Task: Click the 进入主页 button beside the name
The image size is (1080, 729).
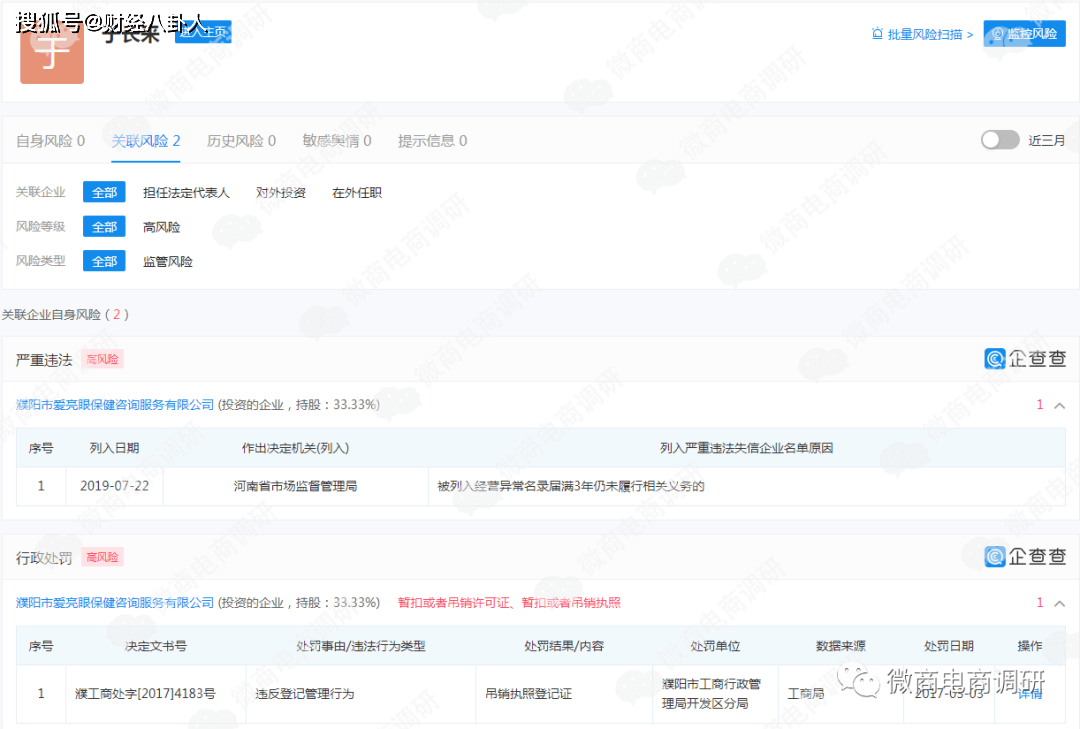Action: point(203,33)
